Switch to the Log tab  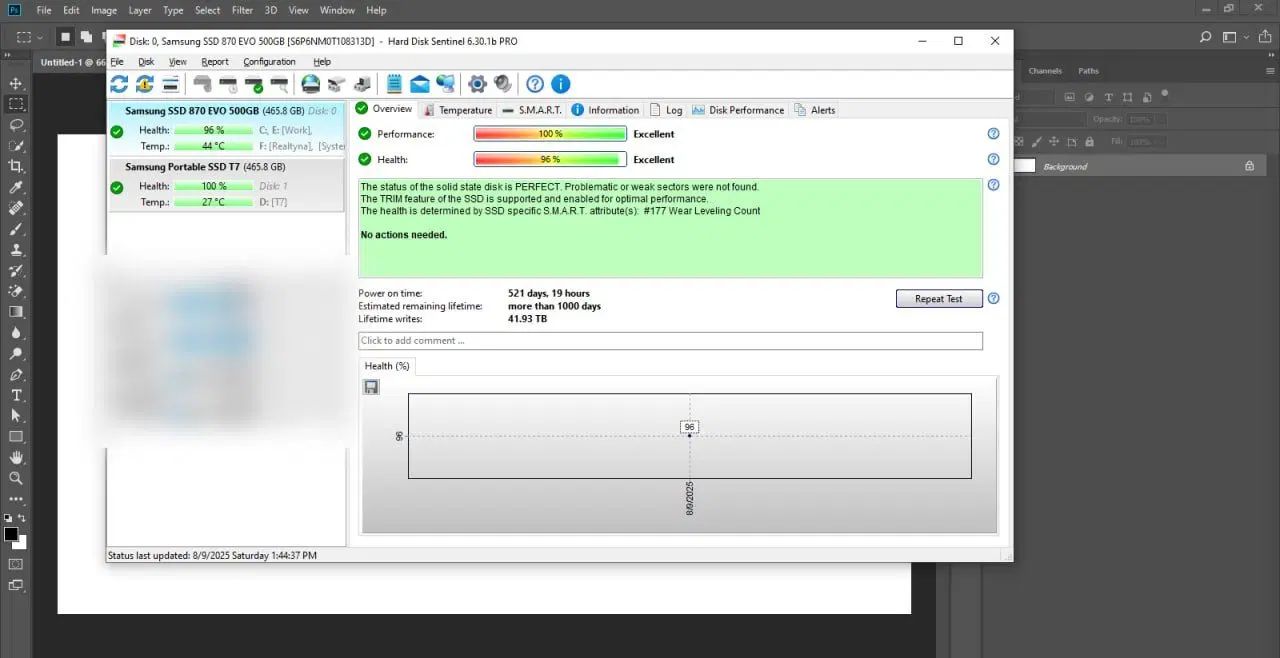[x=666, y=110]
